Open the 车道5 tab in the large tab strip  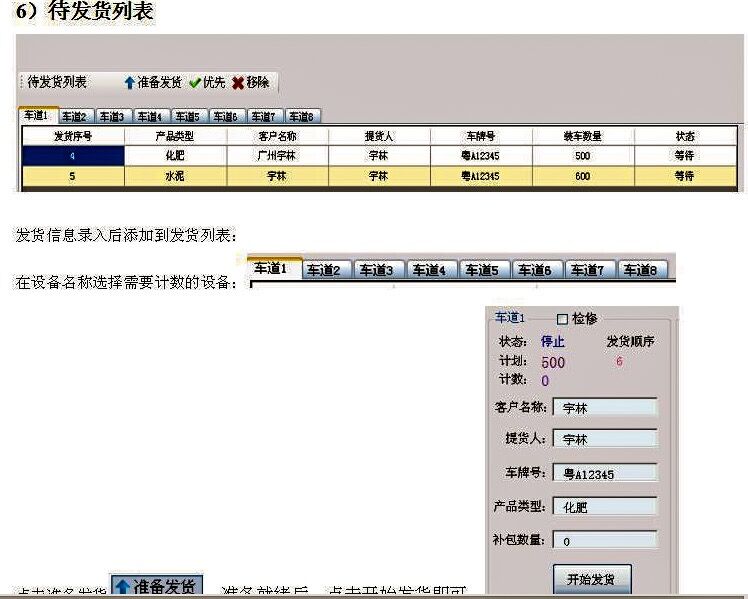pos(483,270)
